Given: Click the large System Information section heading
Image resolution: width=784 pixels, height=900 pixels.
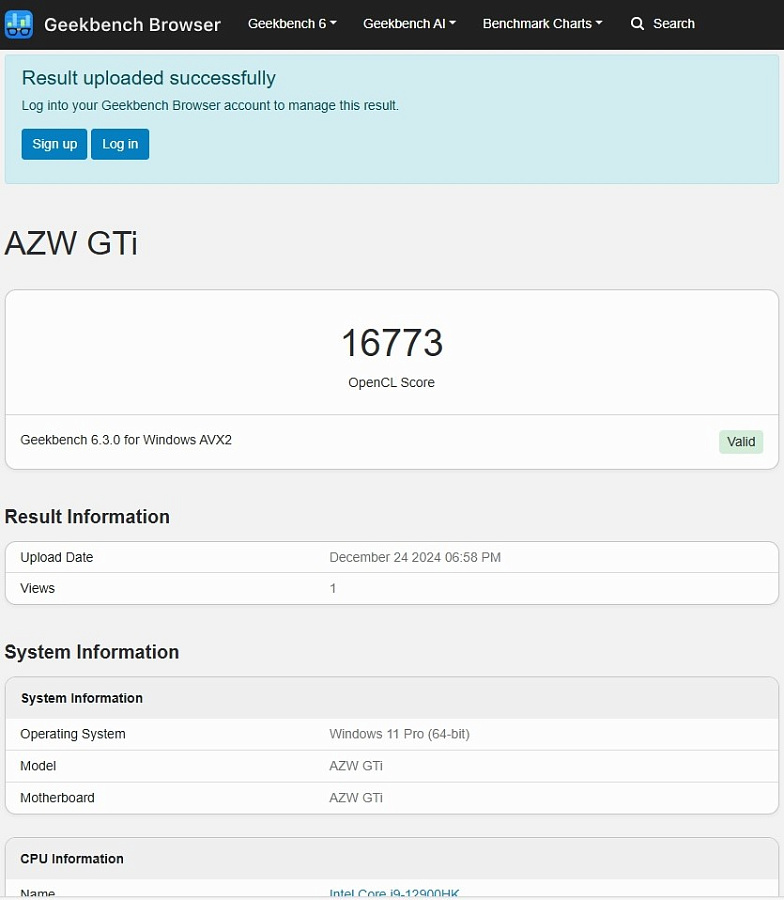Looking at the screenshot, I should click(92, 652).
